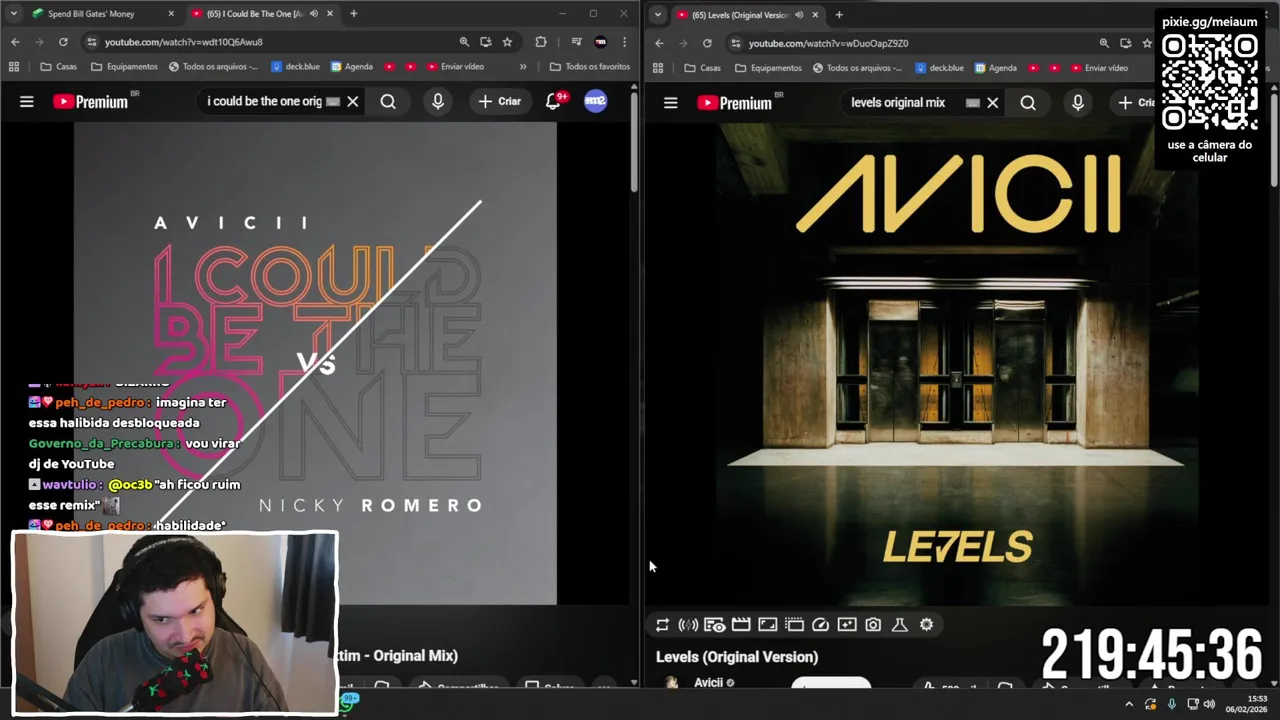1280x720 pixels.
Task: Click left window address bar URL
Action: point(183,42)
